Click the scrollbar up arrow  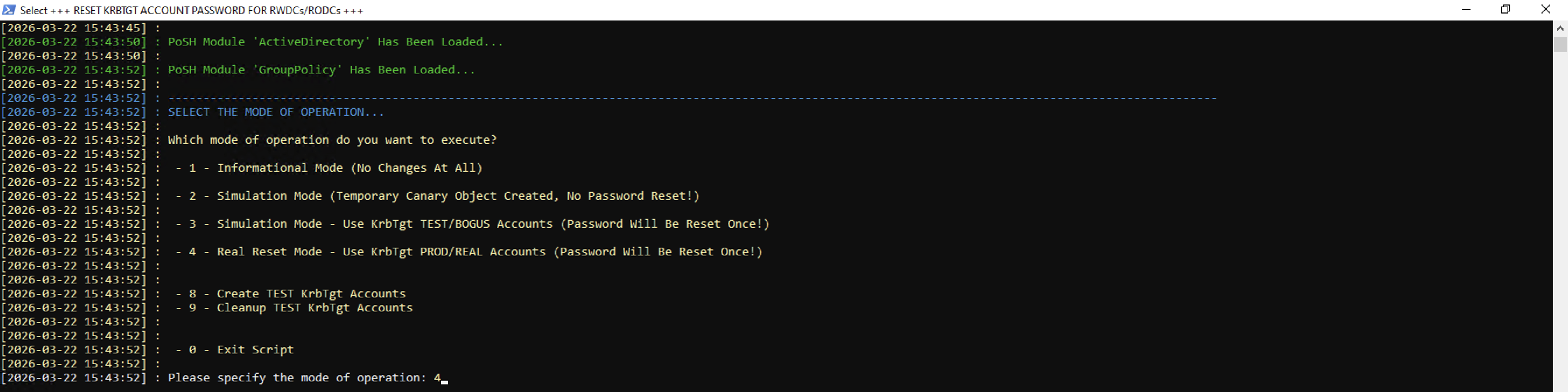pos(1560,28)
